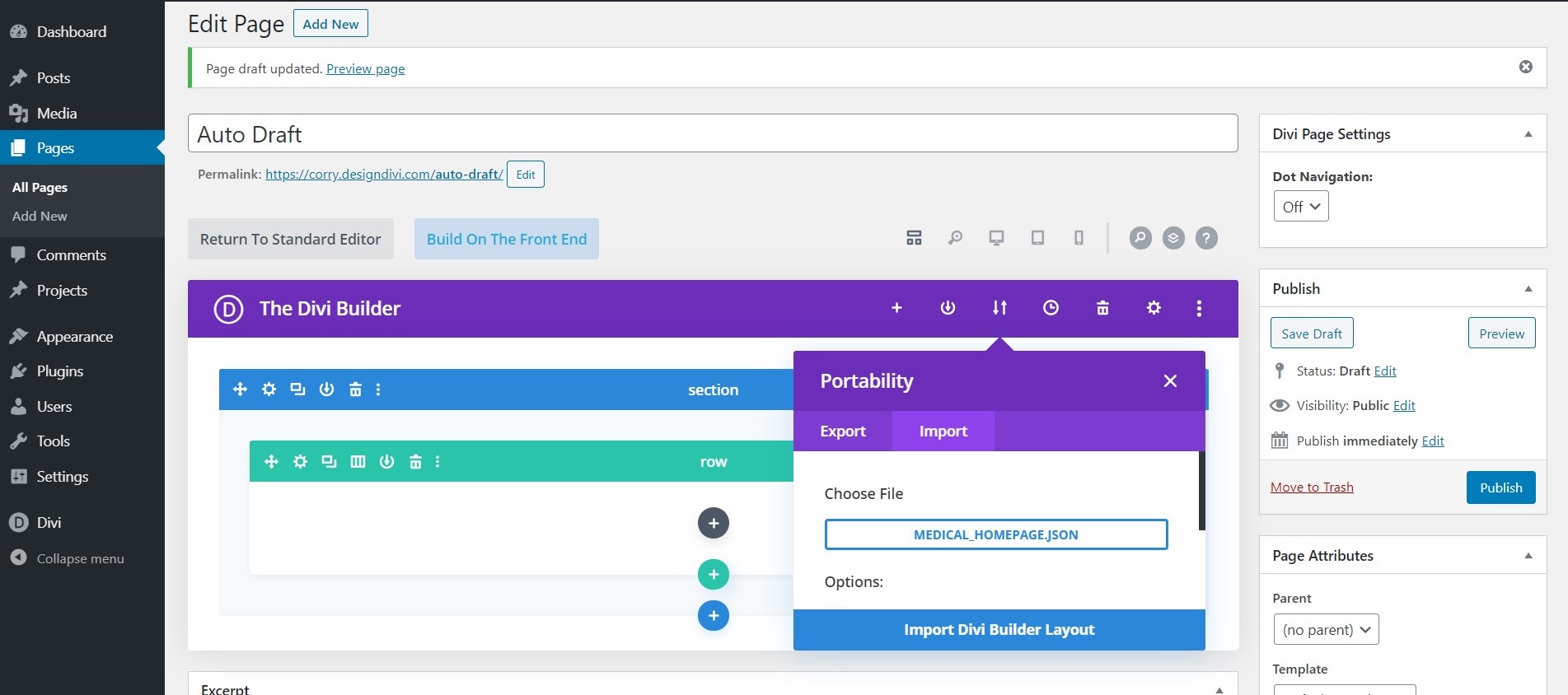Toggle the Excerpt panel arrow
Image resolution: width=1568 pixels, height=695 pixels.
(x=1219, y=690)
